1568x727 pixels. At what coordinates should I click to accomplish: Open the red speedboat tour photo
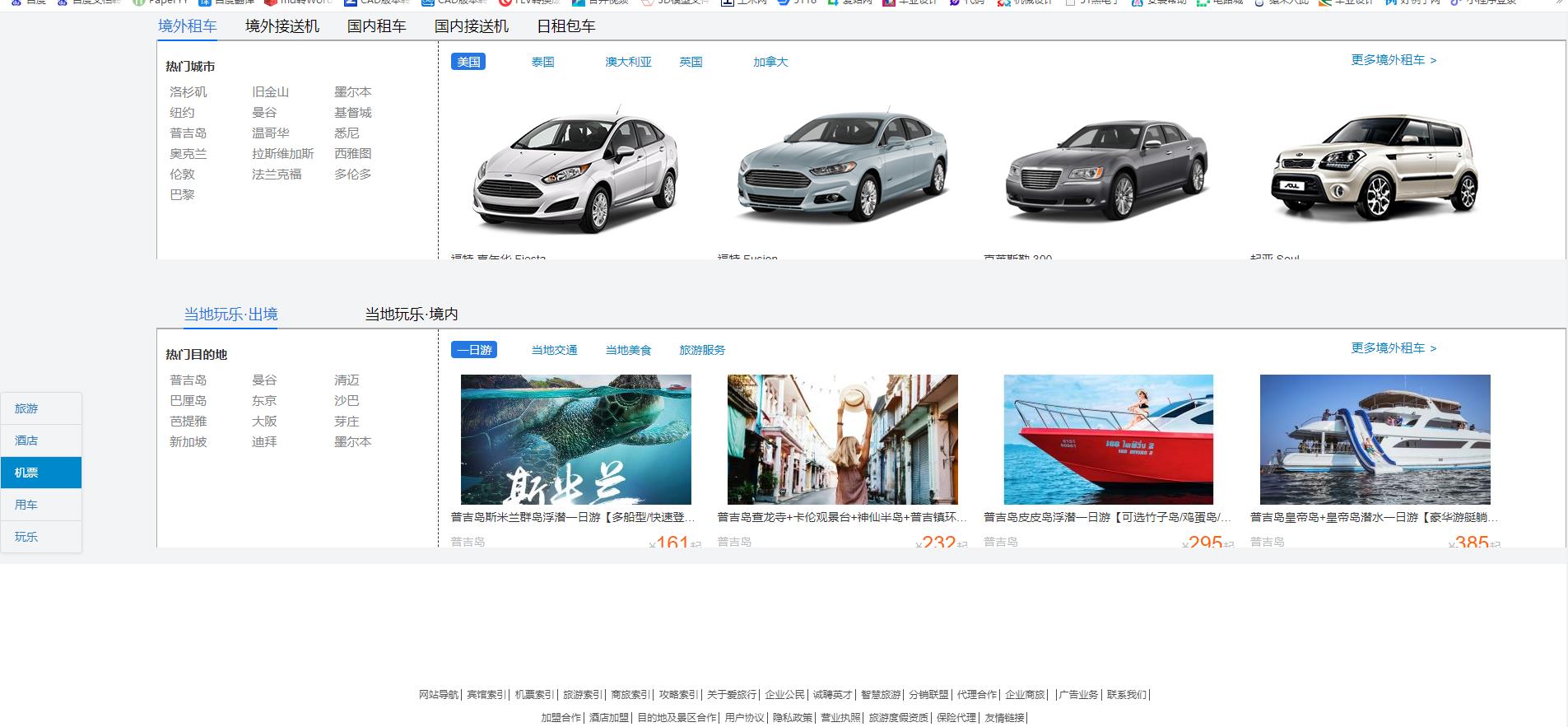click(x=1109, y=440)
